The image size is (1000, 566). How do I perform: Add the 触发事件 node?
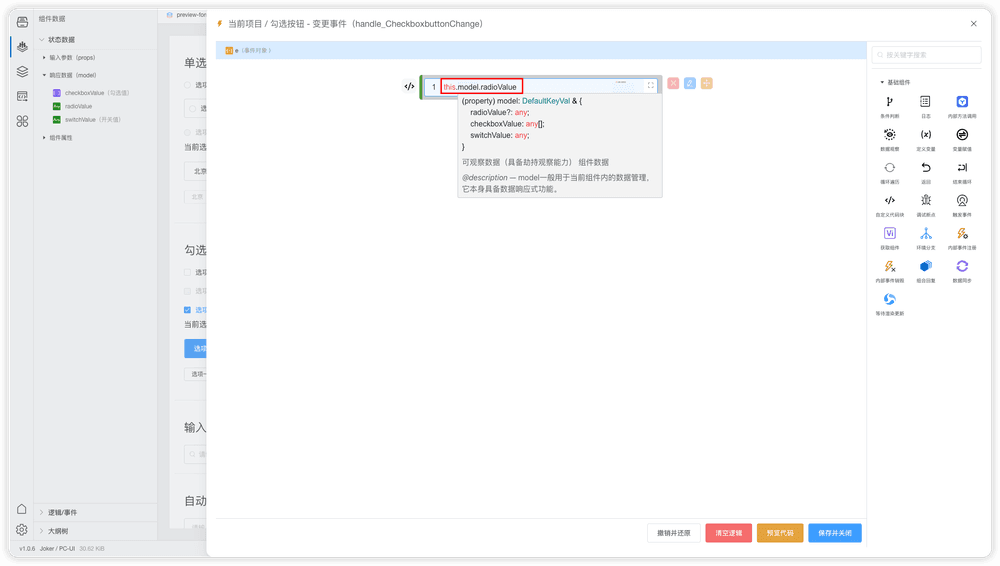(962, 205)
